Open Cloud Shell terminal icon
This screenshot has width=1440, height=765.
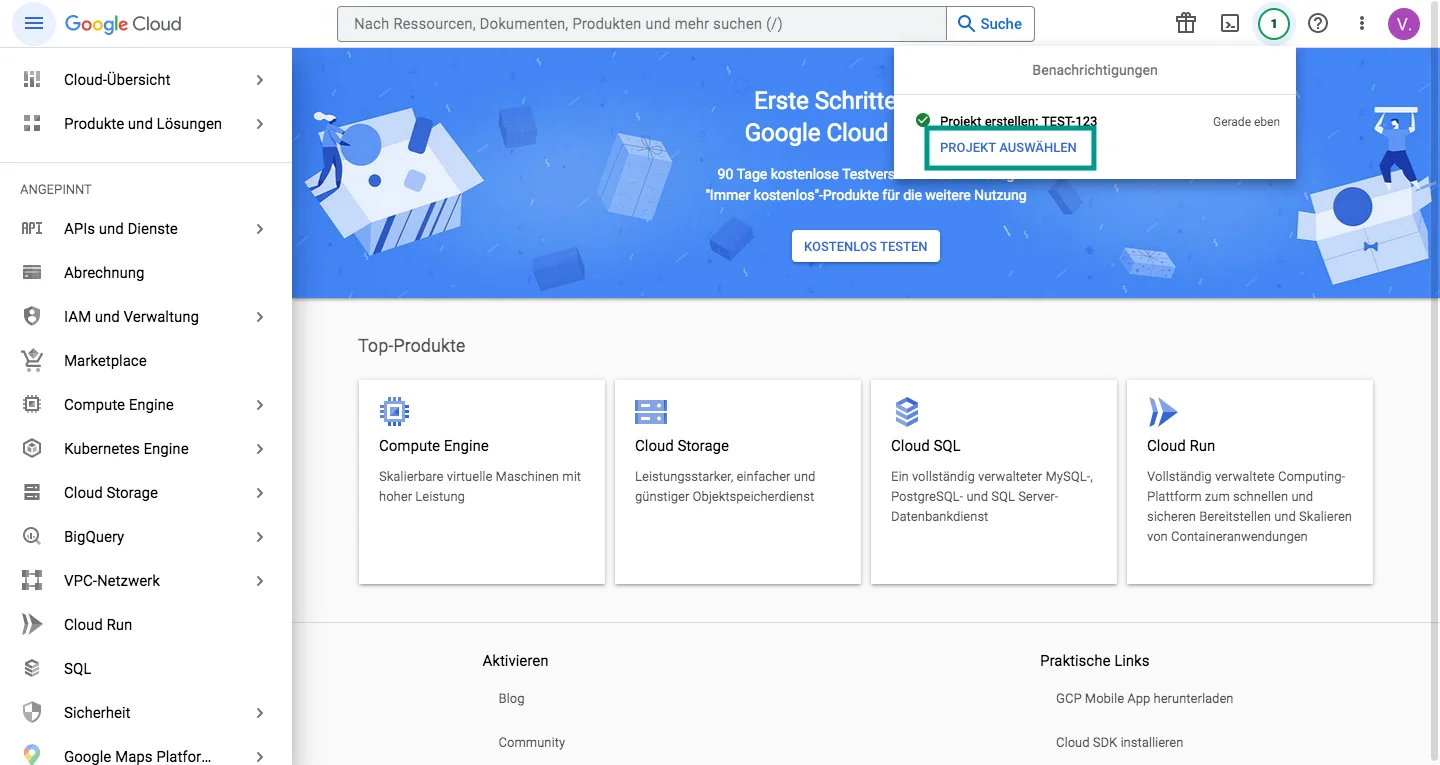1230,23
